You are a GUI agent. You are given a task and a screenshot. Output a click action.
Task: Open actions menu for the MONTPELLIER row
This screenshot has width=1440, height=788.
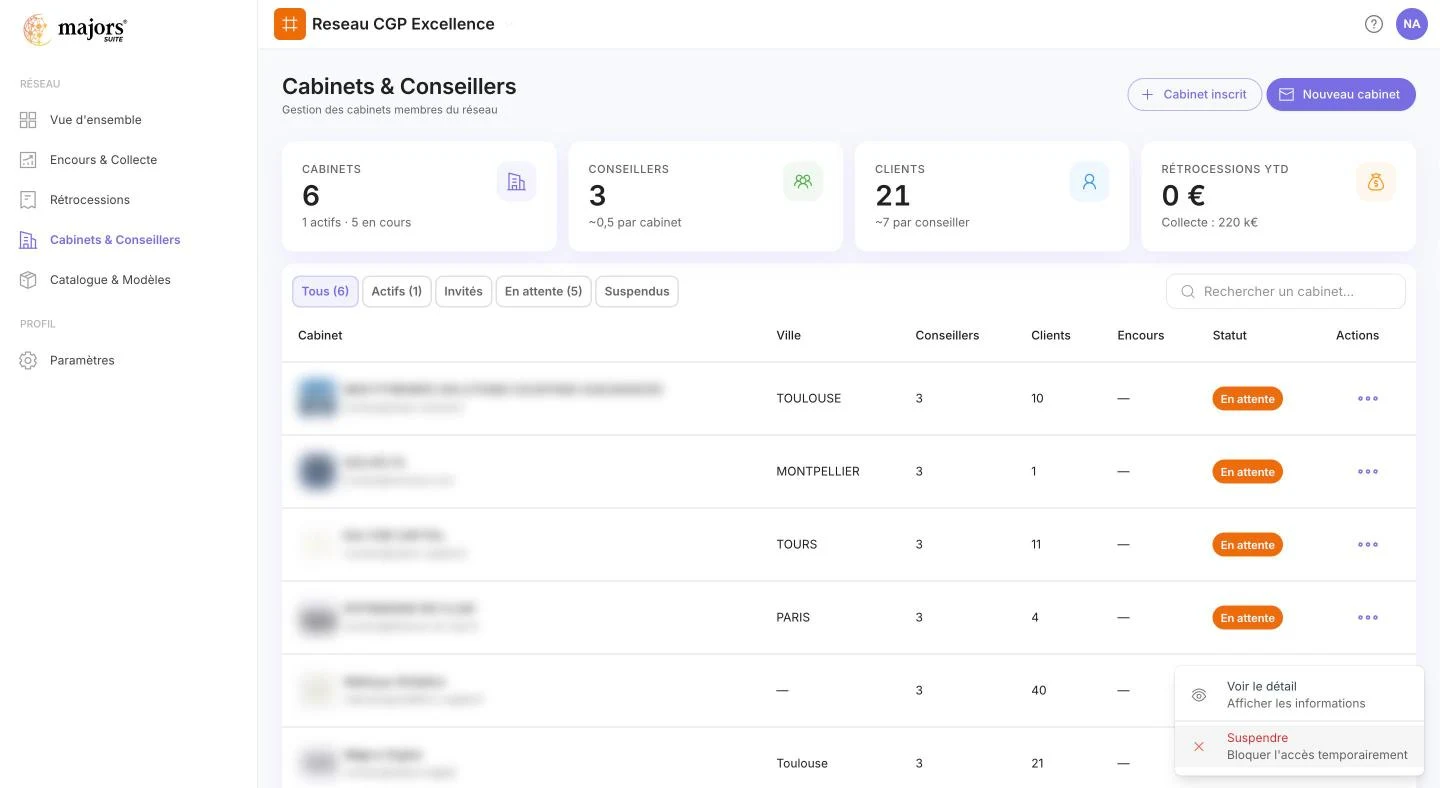click(x=1368, y=471)
